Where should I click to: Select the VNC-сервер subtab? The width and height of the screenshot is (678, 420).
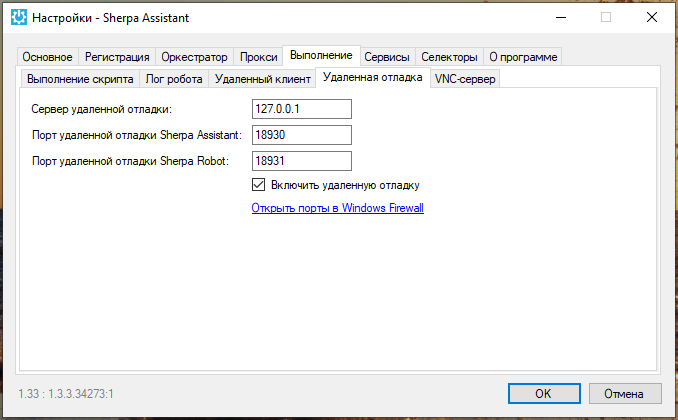pos(464,79)
